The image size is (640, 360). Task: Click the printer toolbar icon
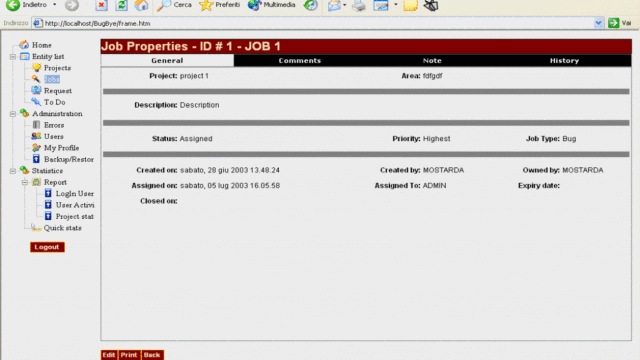pos(359,5)
